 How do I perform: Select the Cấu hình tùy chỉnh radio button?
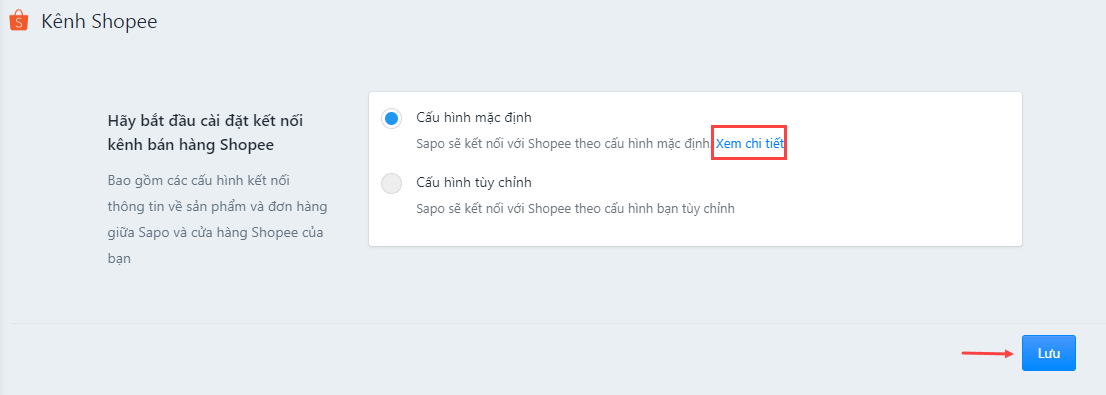click(x=391, y=183)
